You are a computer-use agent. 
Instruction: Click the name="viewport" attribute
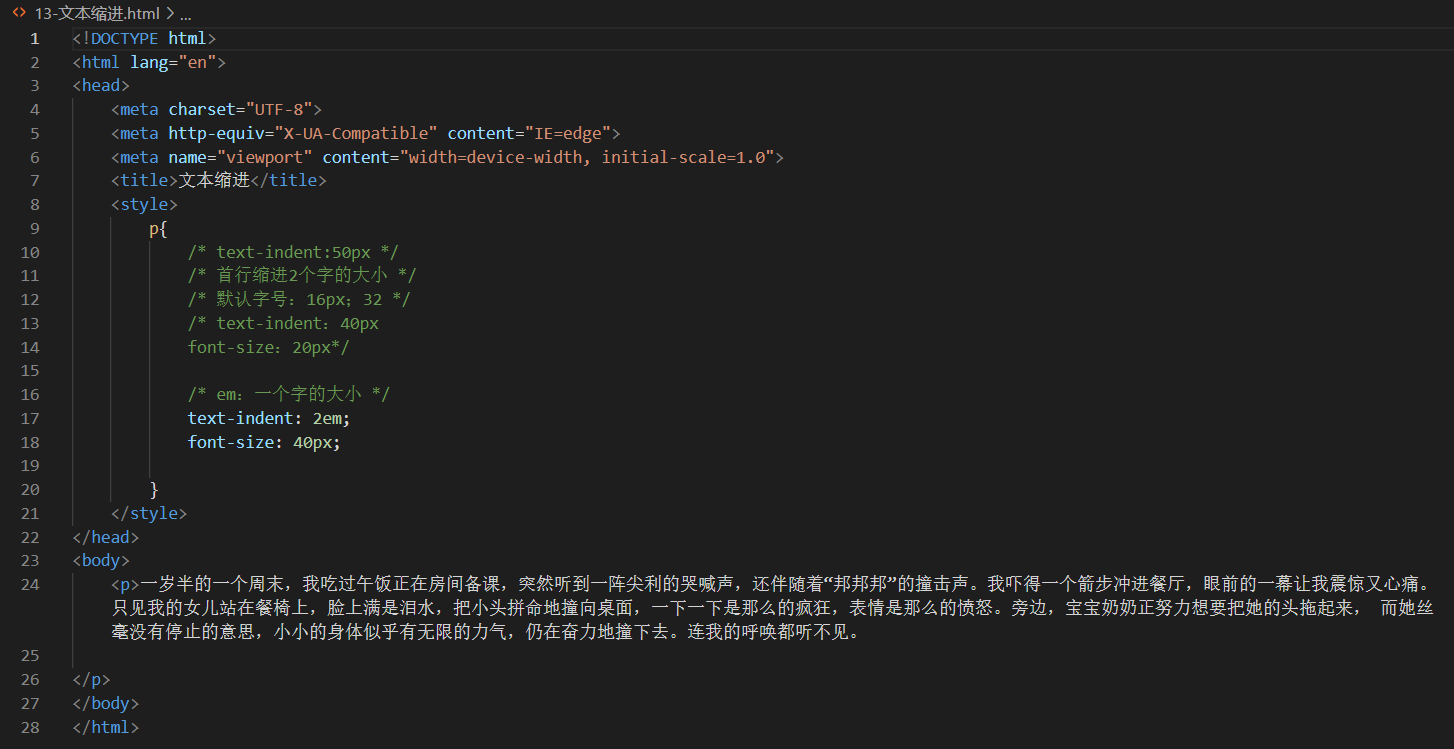click(240, 157)
